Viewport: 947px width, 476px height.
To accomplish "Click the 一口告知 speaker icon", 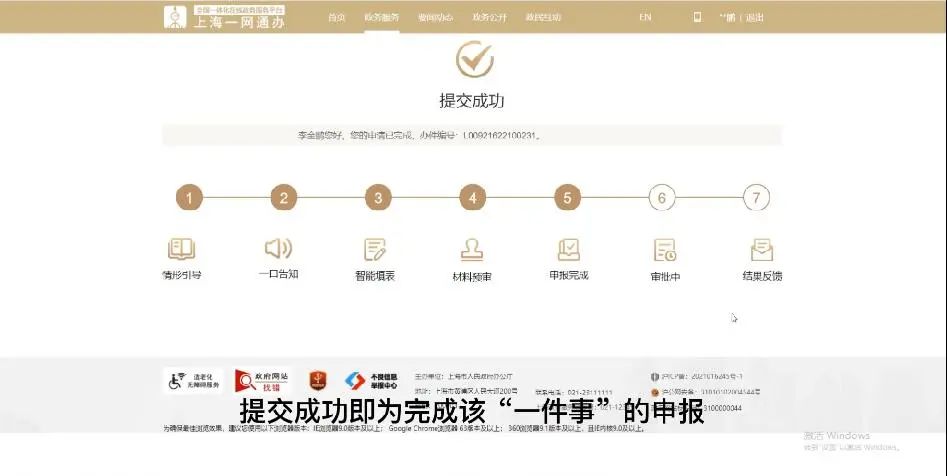I will (278, 248).
